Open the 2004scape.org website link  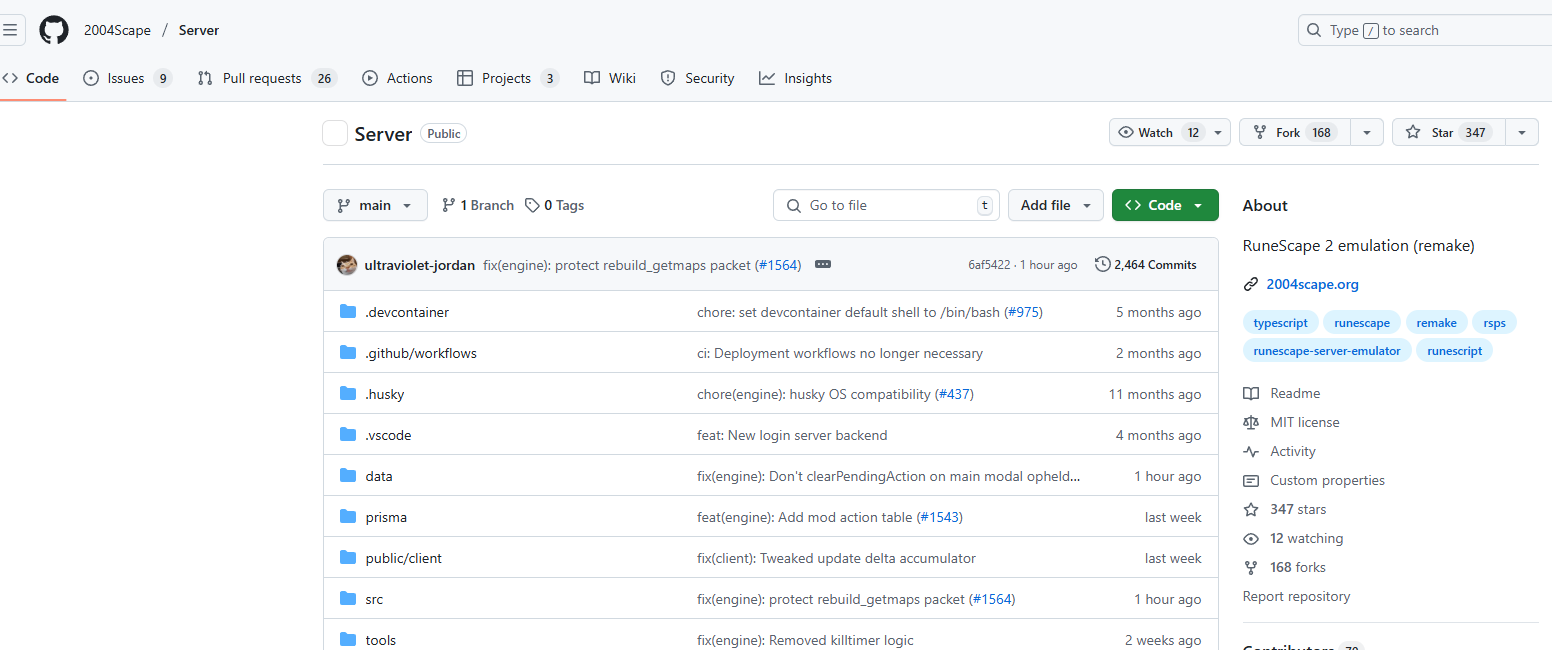(x=1312, y=284)
